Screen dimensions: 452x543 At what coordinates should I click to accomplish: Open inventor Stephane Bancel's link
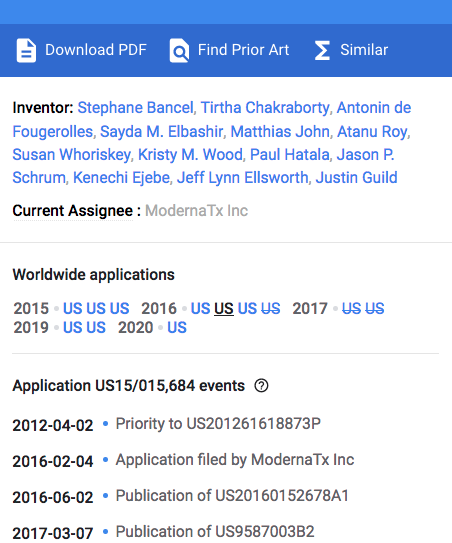coord(135,108)
